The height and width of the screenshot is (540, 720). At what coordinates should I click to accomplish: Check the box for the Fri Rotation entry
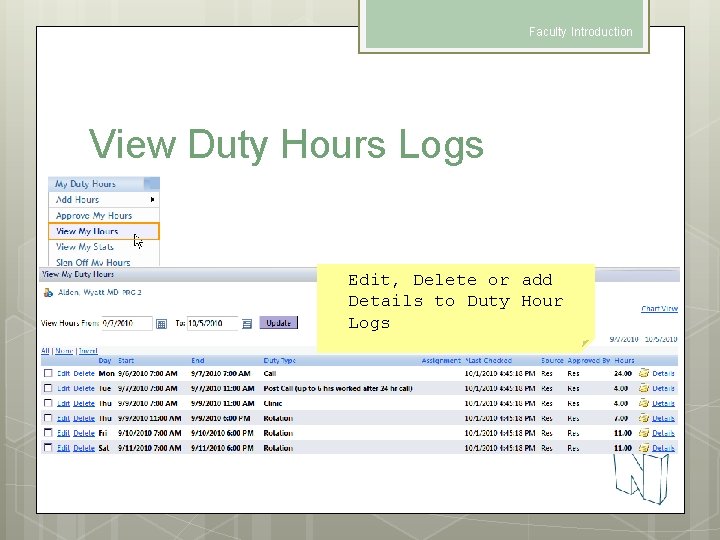(48, 433)
